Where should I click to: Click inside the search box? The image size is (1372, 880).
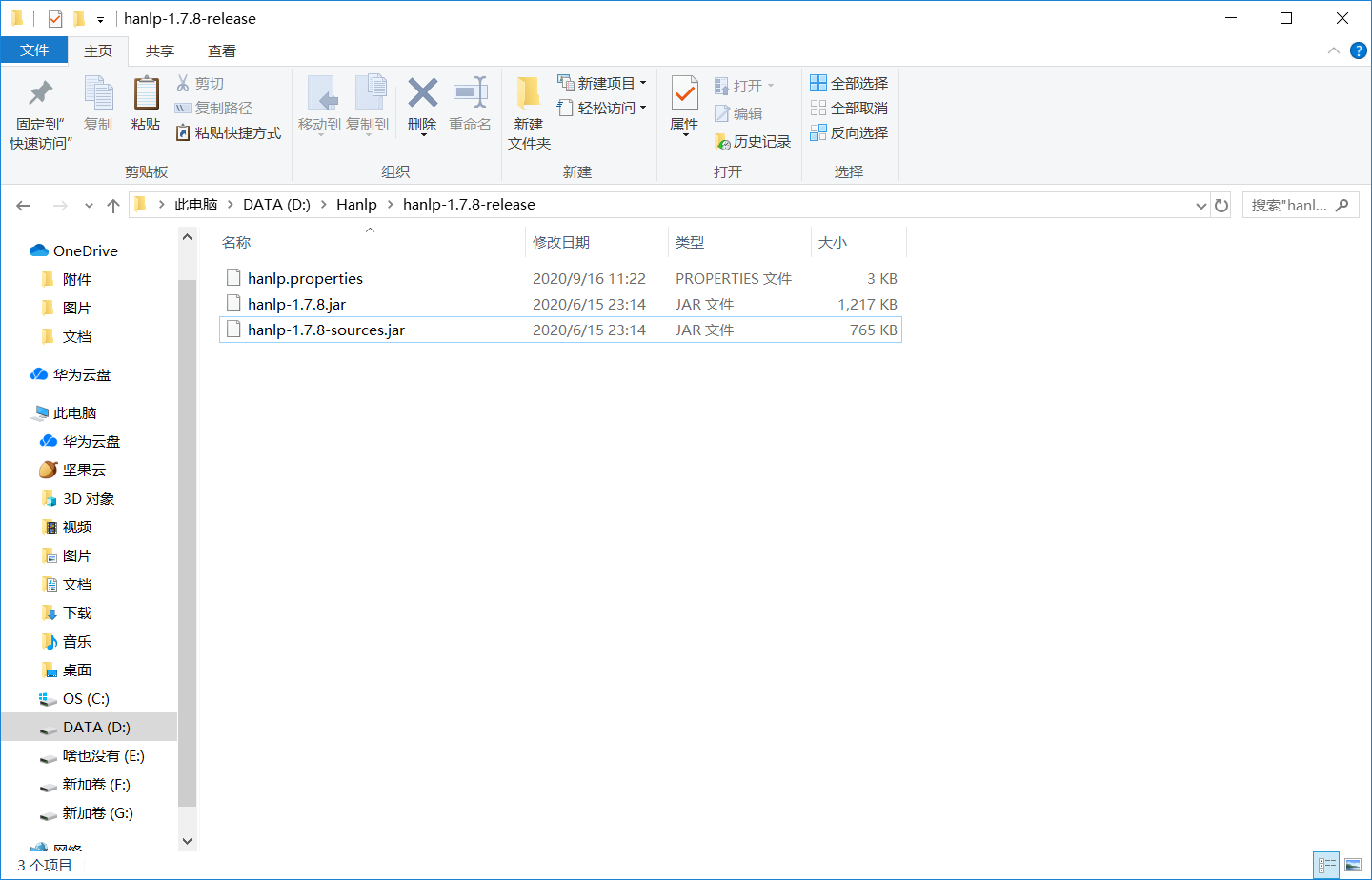point(1290,205)
